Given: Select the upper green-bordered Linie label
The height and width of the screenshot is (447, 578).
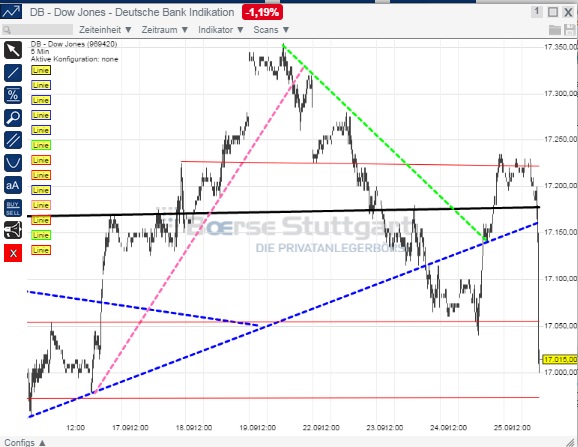Looking at the screenshot, I should pyautogui.click(x=41, y=145).
